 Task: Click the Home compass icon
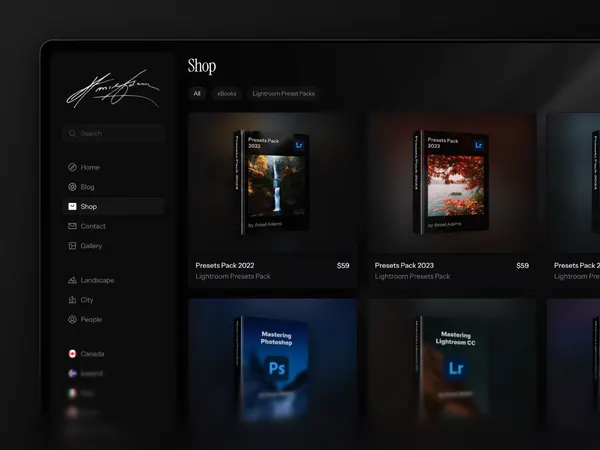[72, 167]
